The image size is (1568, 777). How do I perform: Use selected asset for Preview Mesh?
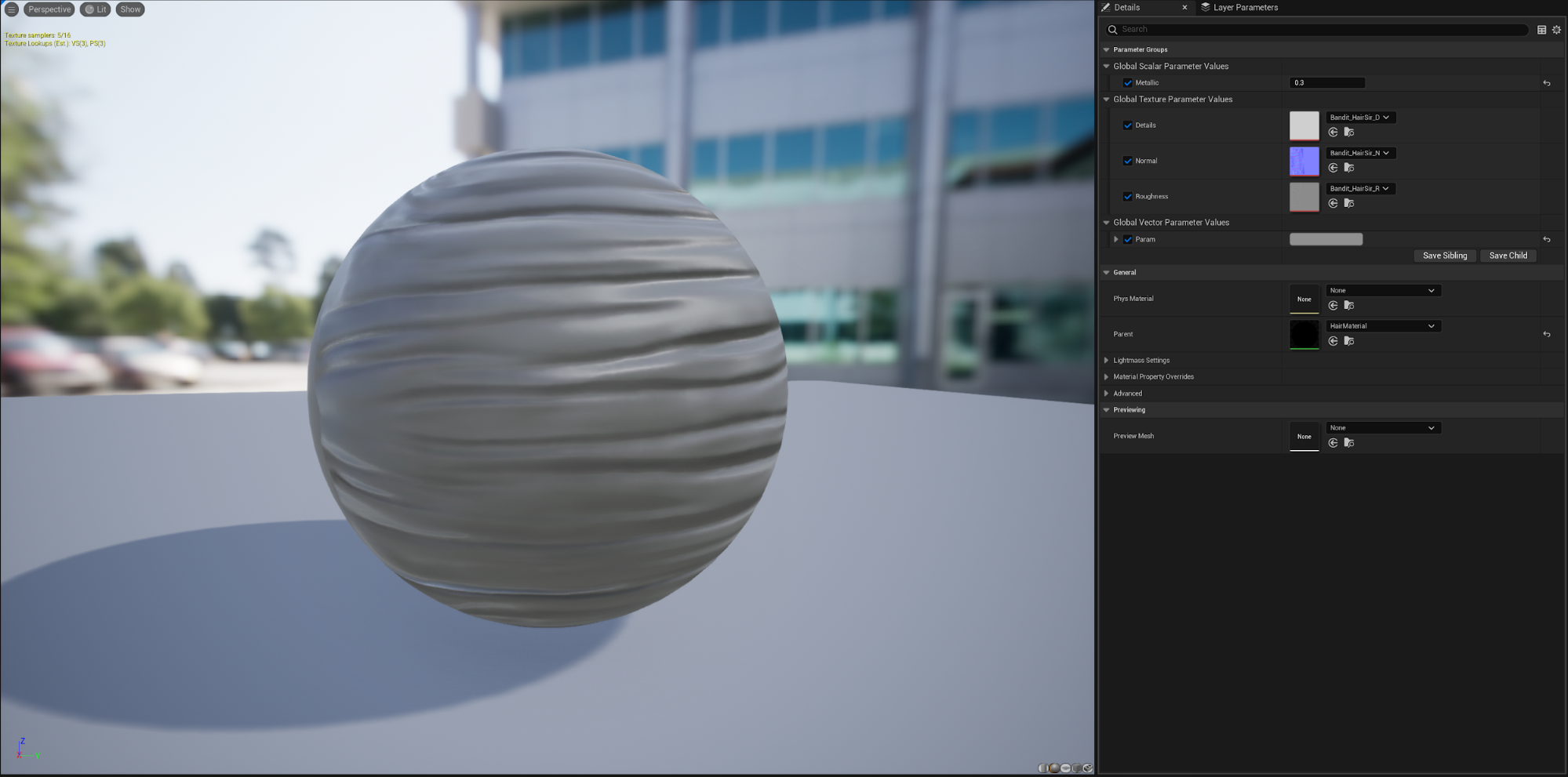pyautogui.click(x=1333, y=443)
